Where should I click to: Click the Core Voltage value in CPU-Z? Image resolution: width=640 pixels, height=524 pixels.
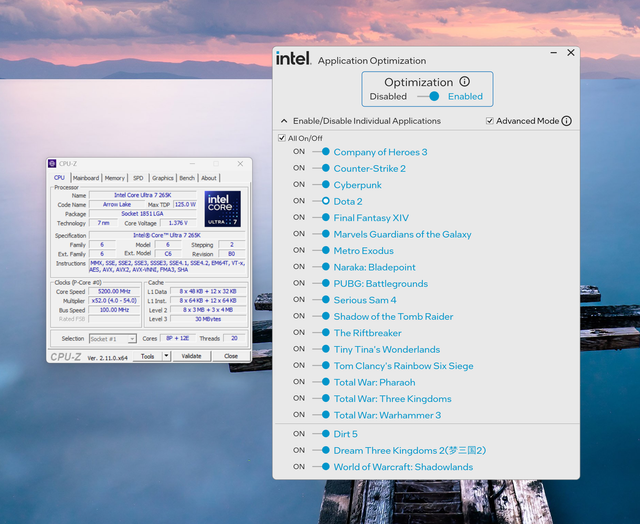[178, 223]
